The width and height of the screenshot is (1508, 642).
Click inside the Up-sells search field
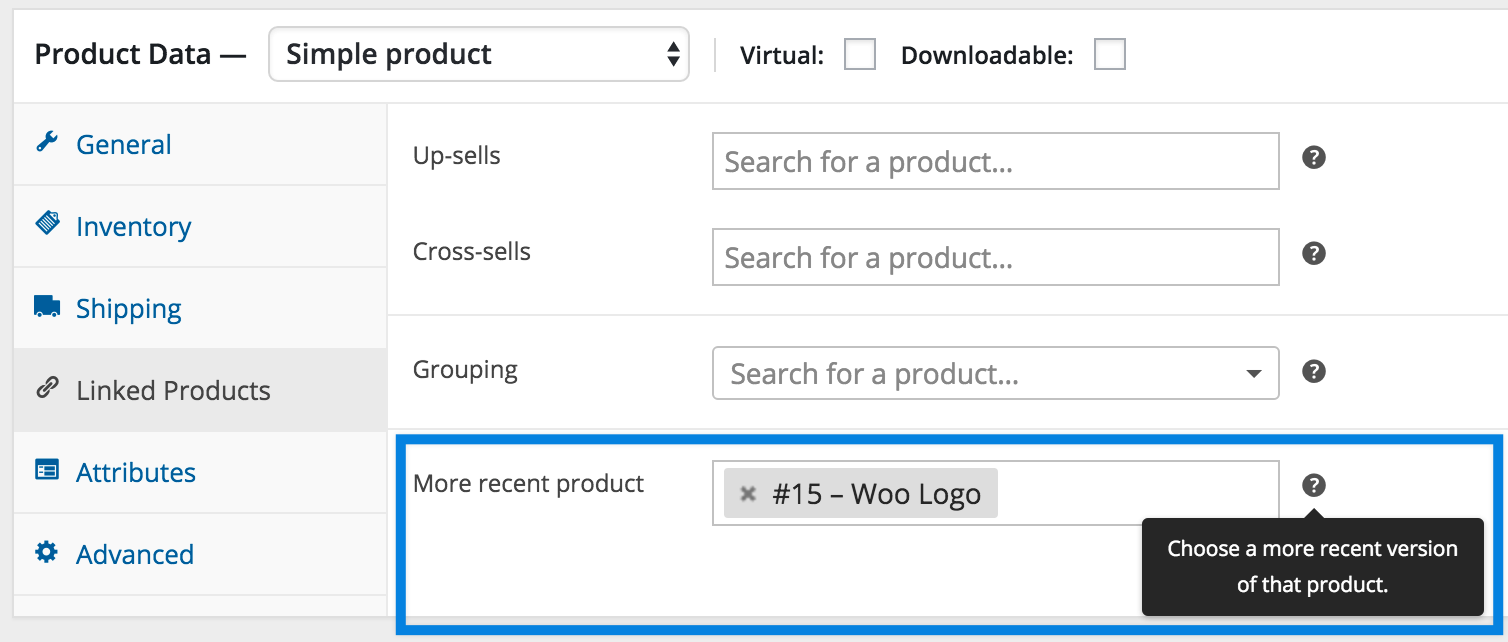coord(995,161)
